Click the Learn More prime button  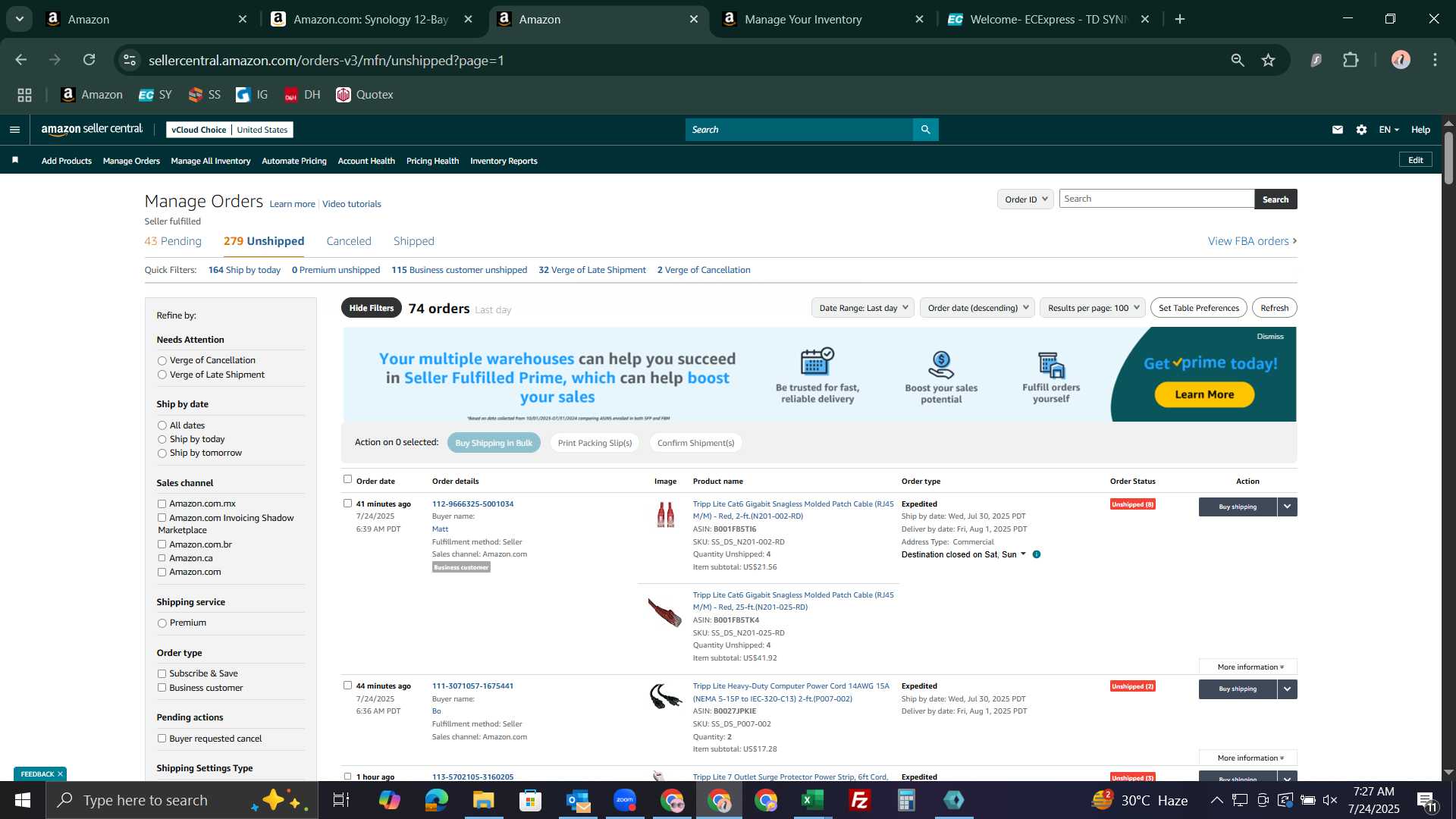coord(1204,394)
